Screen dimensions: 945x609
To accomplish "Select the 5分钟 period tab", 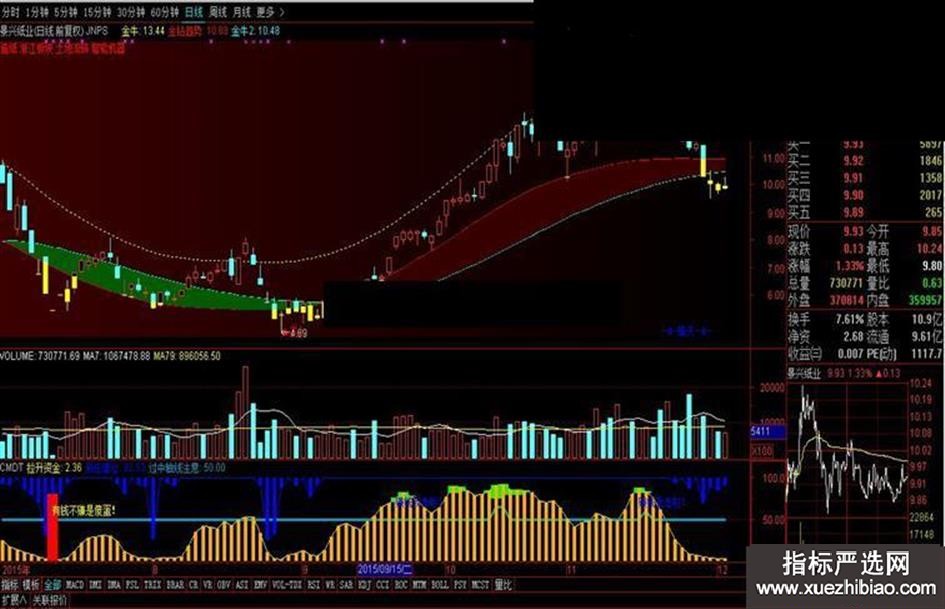I will [65, 12].
